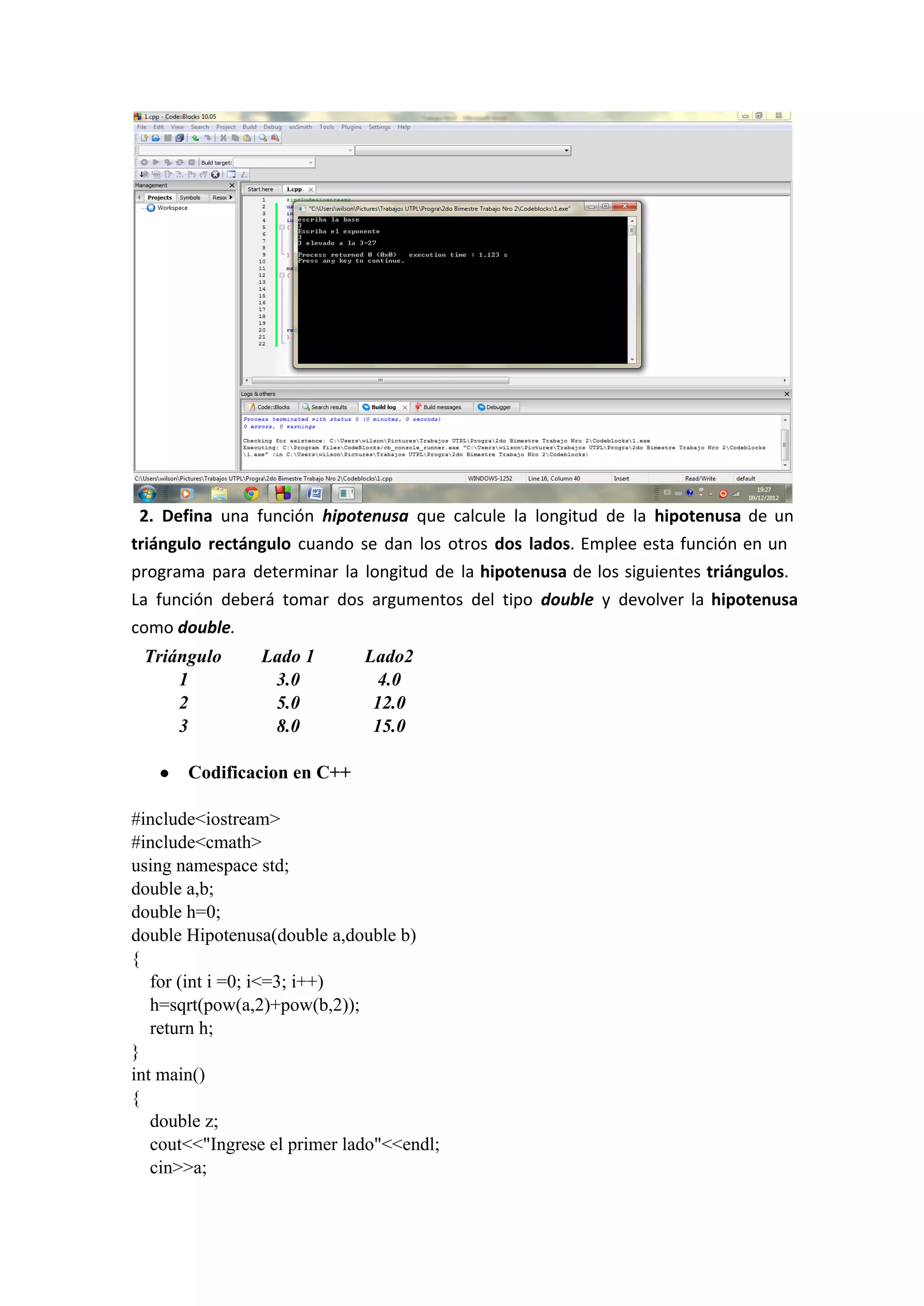Click the Stop debugger icon
Image resolution: width=924 pixels, height=1306 pixels.
[x=216, y=175]
